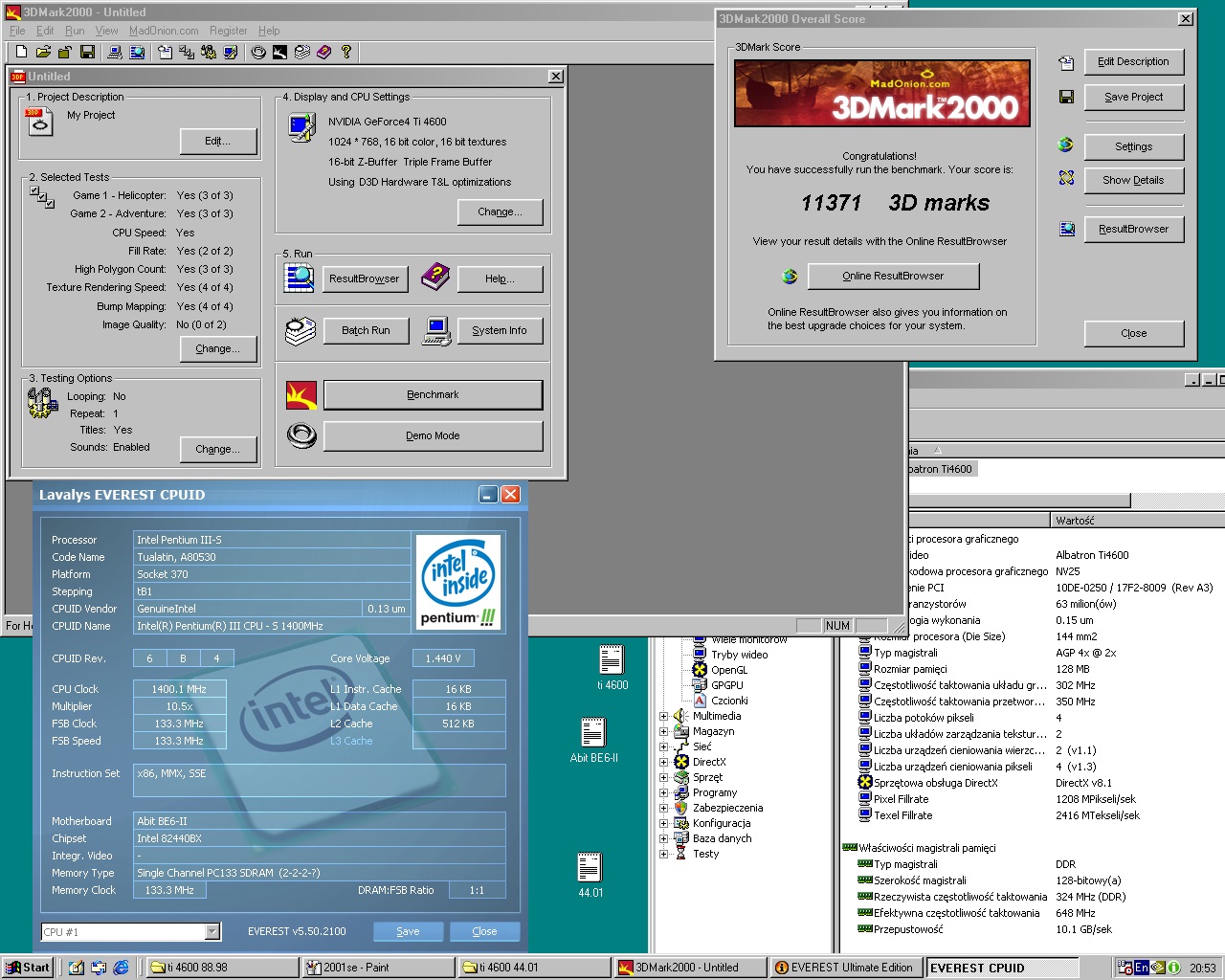Click Save button in EVEREST CPUID
The width and height of the screenshot is (1225, 980).
[x=408, y=931]
